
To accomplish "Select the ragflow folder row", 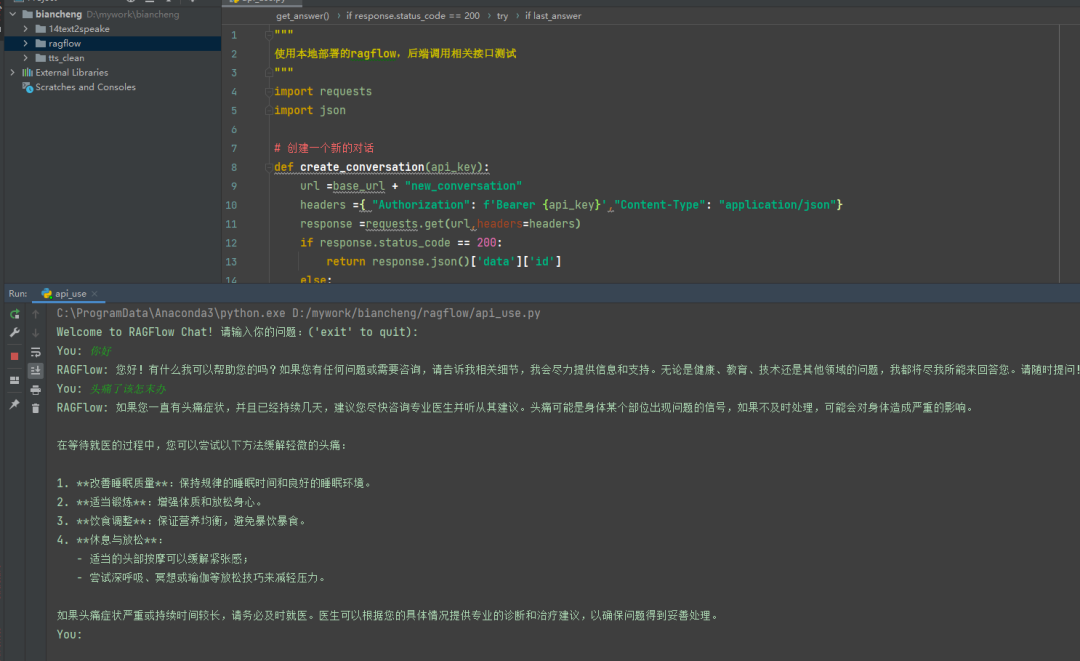I will pos(112,43).
